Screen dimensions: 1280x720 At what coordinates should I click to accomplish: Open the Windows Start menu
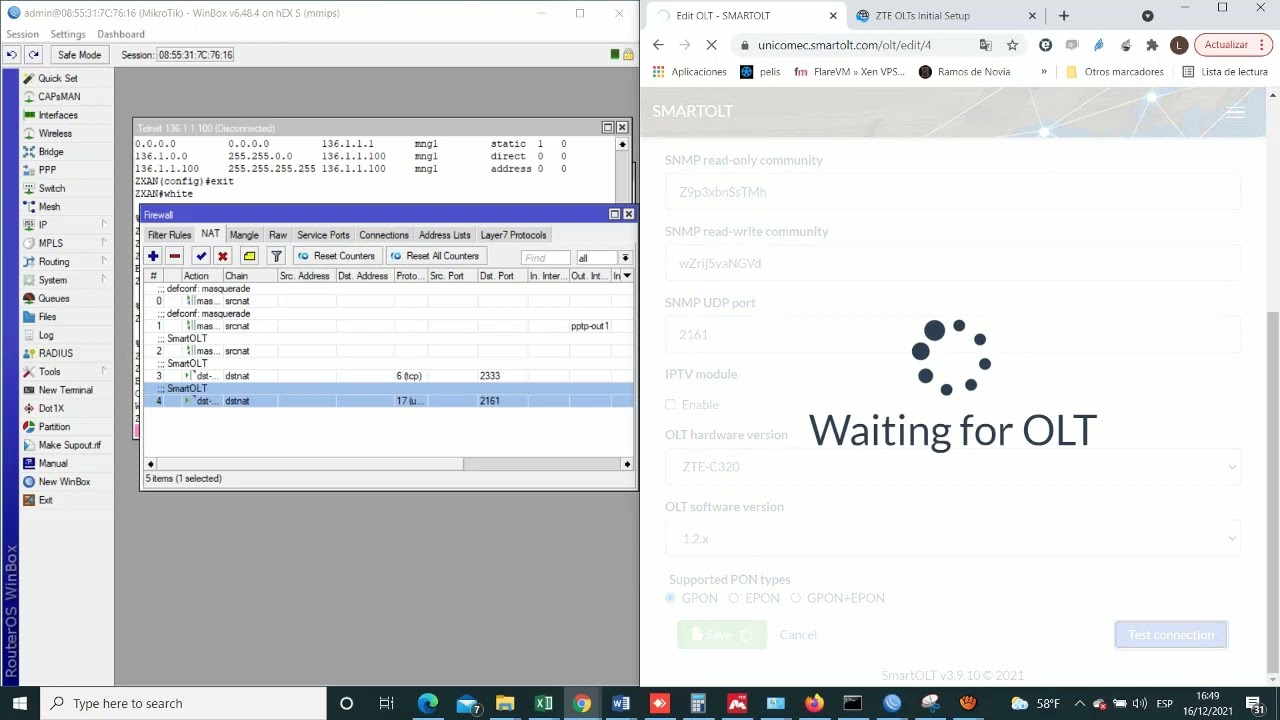(19, 704)
